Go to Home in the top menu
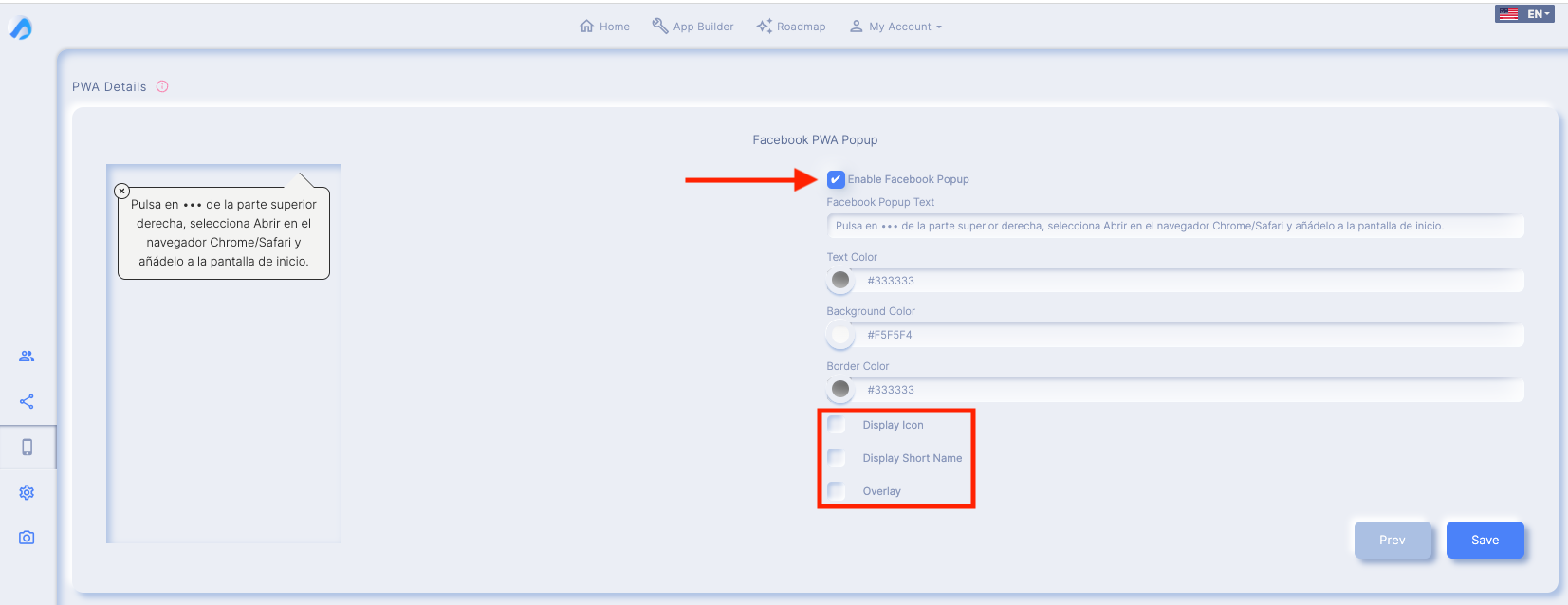The height and width of the screenshot is (605, 1568). point(615,27)
